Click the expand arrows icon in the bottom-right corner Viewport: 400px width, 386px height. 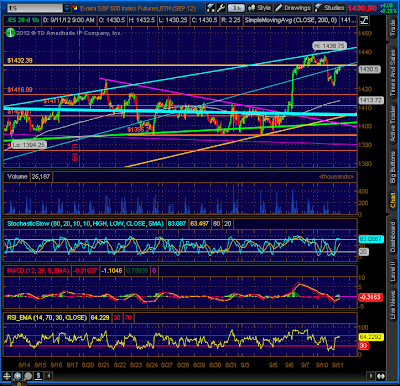point(381,376)
